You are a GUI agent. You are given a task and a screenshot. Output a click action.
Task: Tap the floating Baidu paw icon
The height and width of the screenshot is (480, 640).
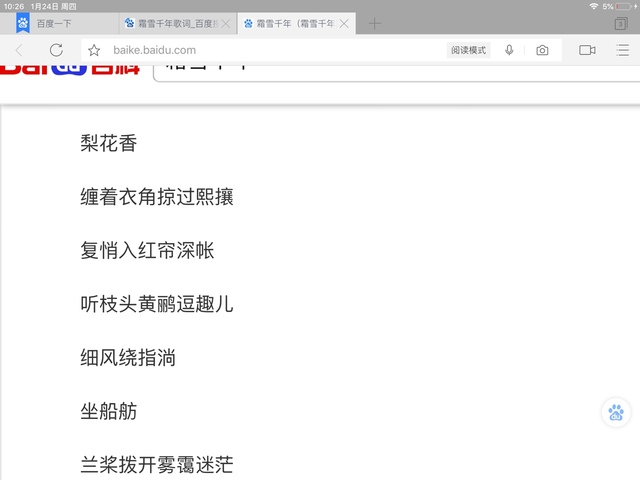tap(616, 412)
